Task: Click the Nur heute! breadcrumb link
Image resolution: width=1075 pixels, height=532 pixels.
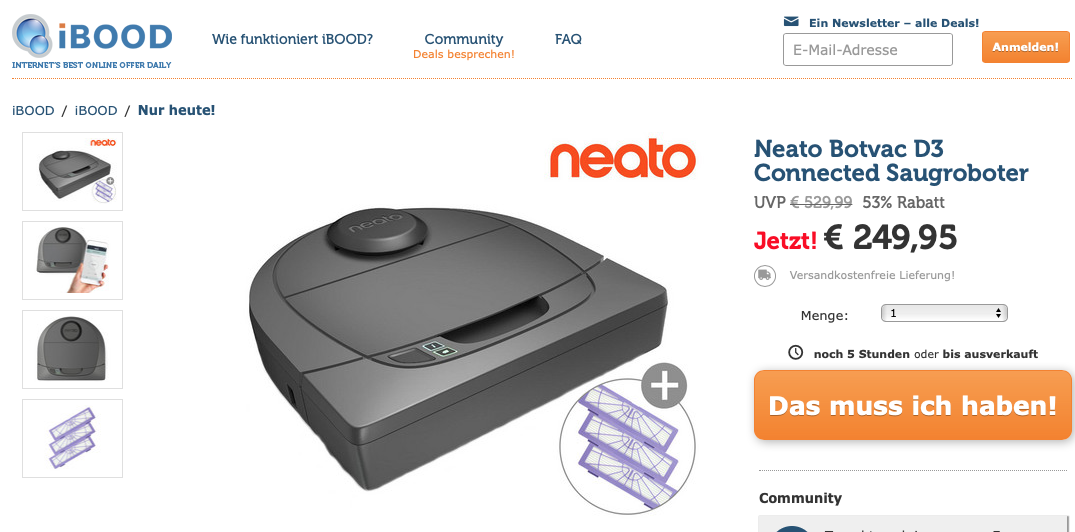Action: [177, 110]
